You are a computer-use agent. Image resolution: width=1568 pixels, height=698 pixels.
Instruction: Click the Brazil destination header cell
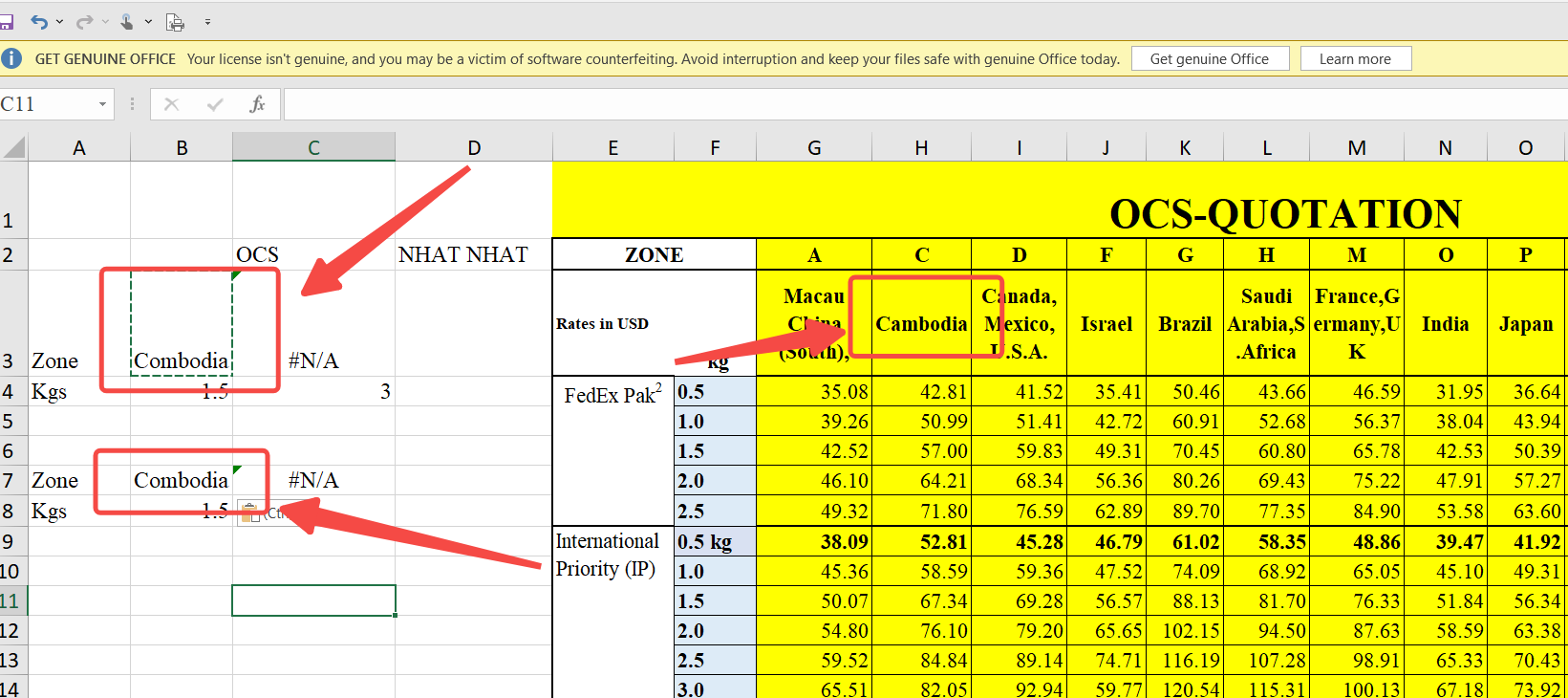[x=1185, y=323]
